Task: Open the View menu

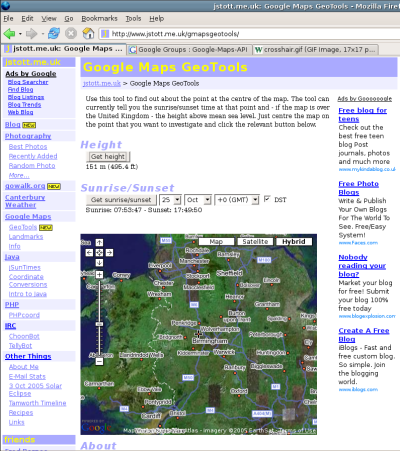Action: (x=49, y=18)
